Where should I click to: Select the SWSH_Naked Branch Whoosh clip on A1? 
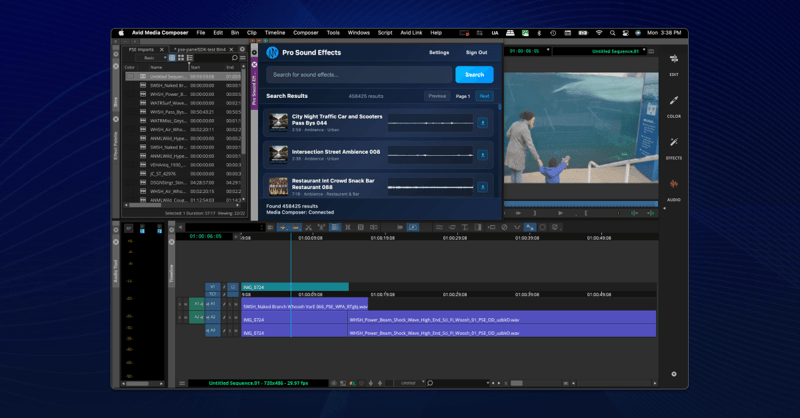tap(305, 306)
